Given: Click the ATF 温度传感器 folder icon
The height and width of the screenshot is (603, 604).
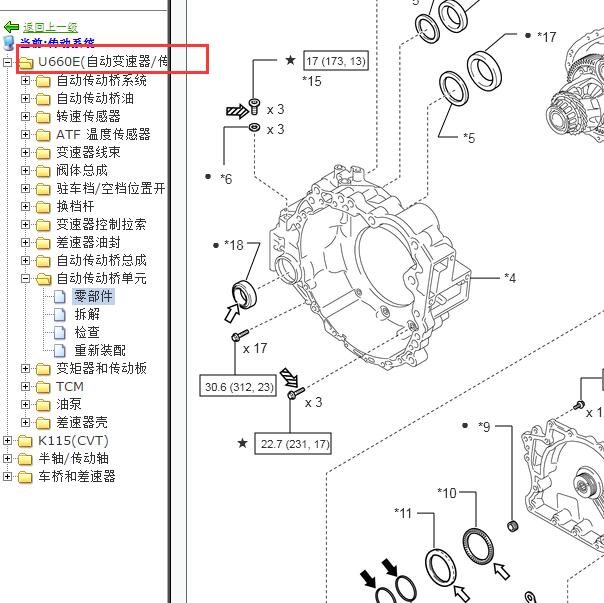Looking at the screenshot, I should point(43,135).
